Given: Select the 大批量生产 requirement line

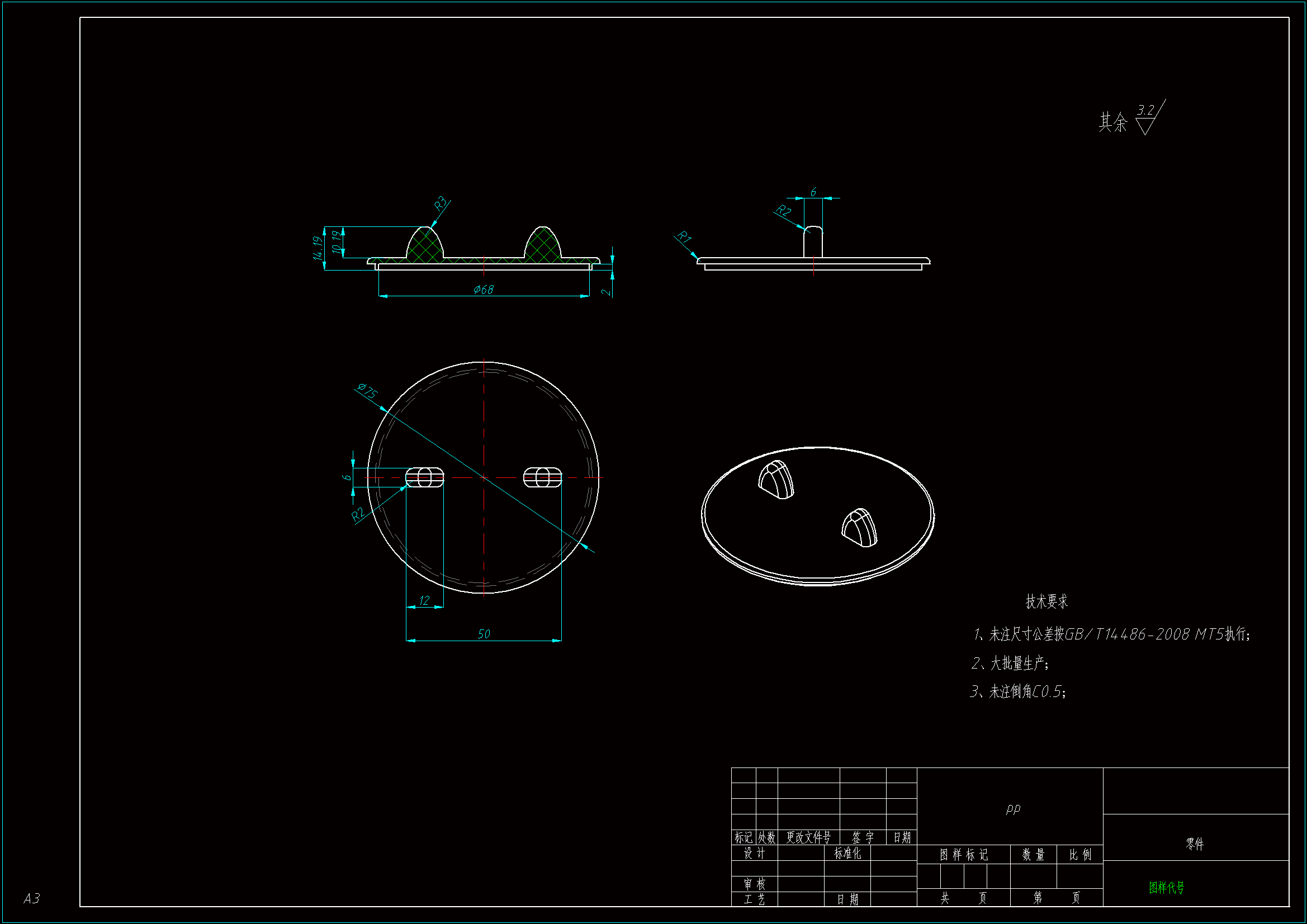Looking at the screenshot, I should click(x=1010, y=664).
